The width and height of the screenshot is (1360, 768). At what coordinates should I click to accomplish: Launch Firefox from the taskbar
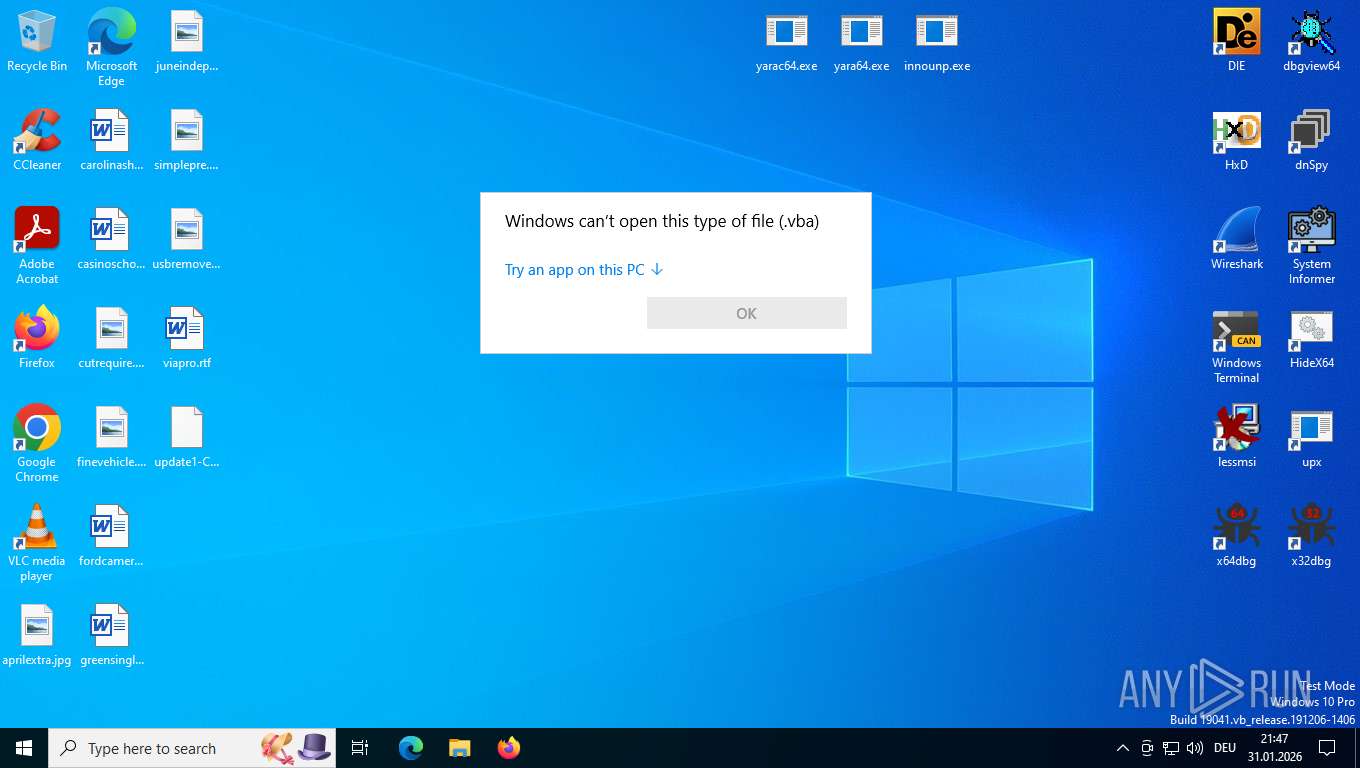coord(508,748)
